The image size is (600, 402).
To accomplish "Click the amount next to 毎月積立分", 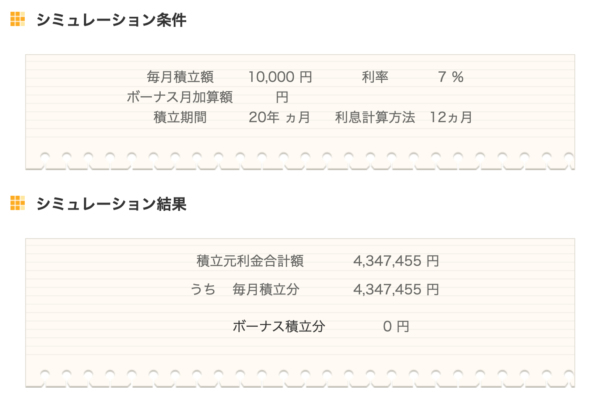I will (x=396, y=290).
